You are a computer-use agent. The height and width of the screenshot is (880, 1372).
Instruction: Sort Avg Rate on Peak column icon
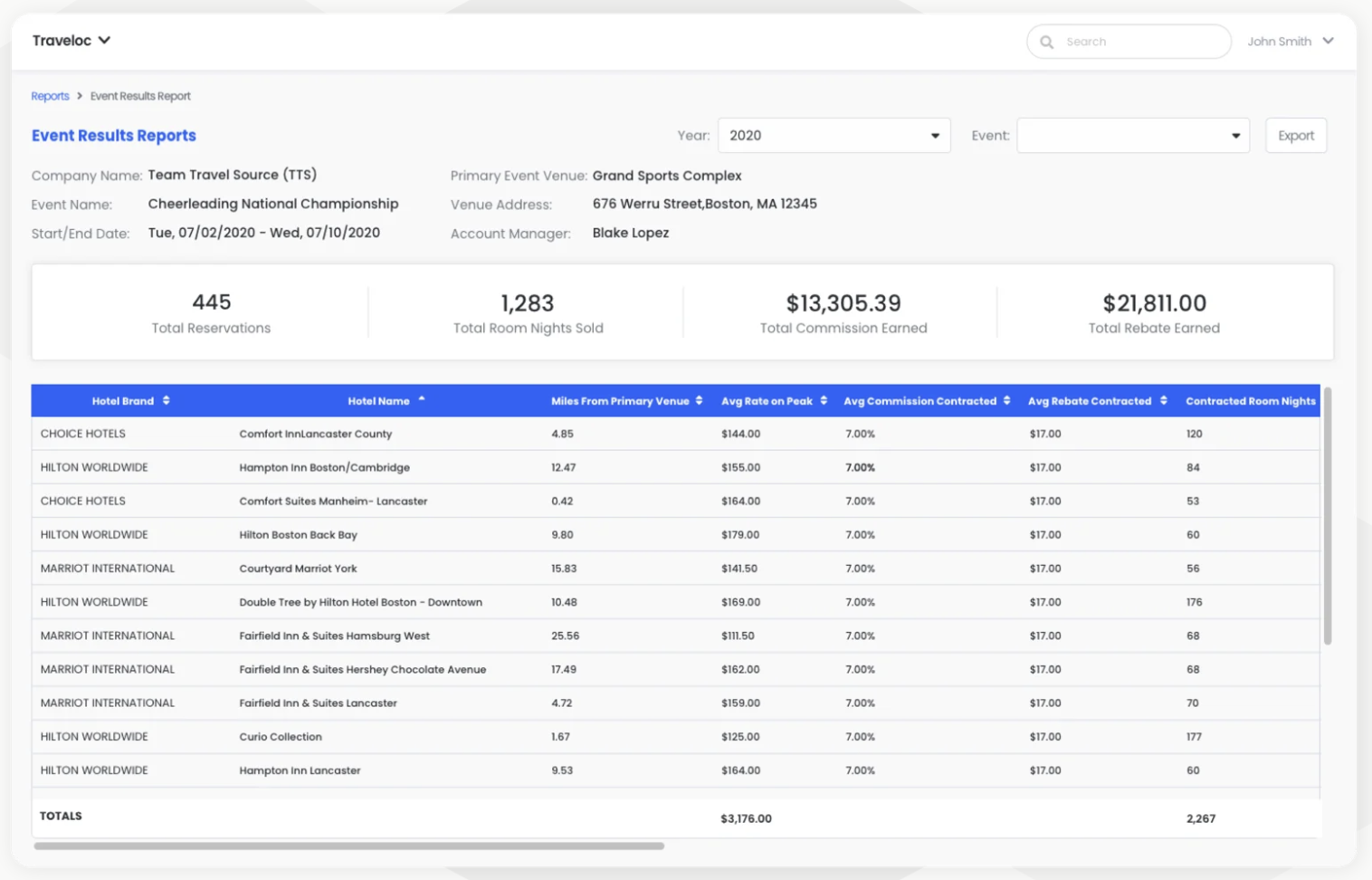click(824, 401)
